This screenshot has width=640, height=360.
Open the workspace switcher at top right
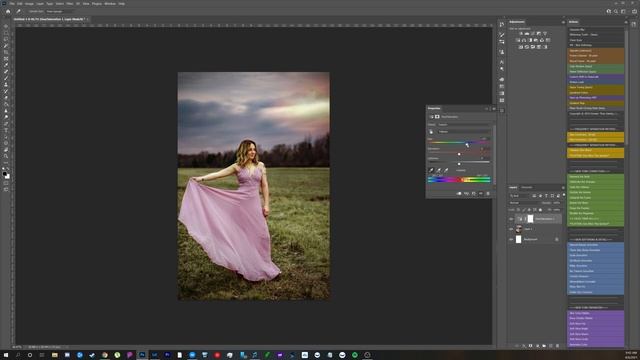tap(623, 11)
